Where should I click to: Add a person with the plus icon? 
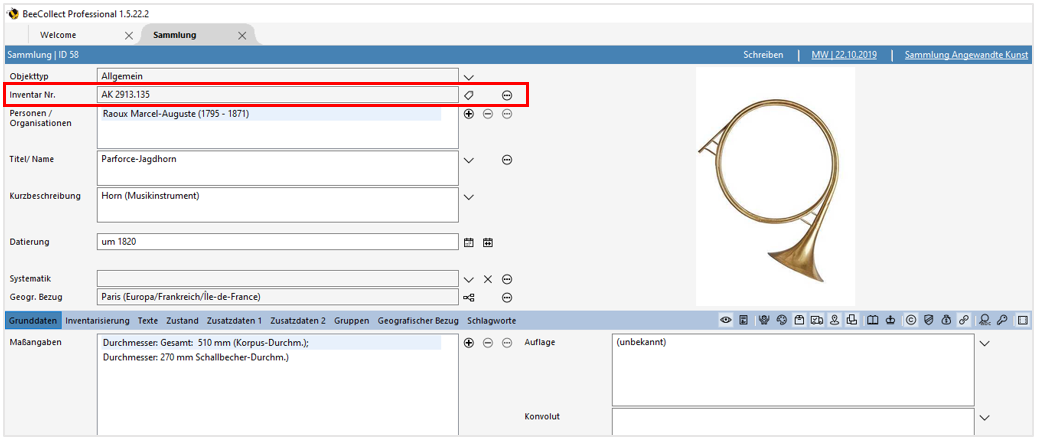469,114
